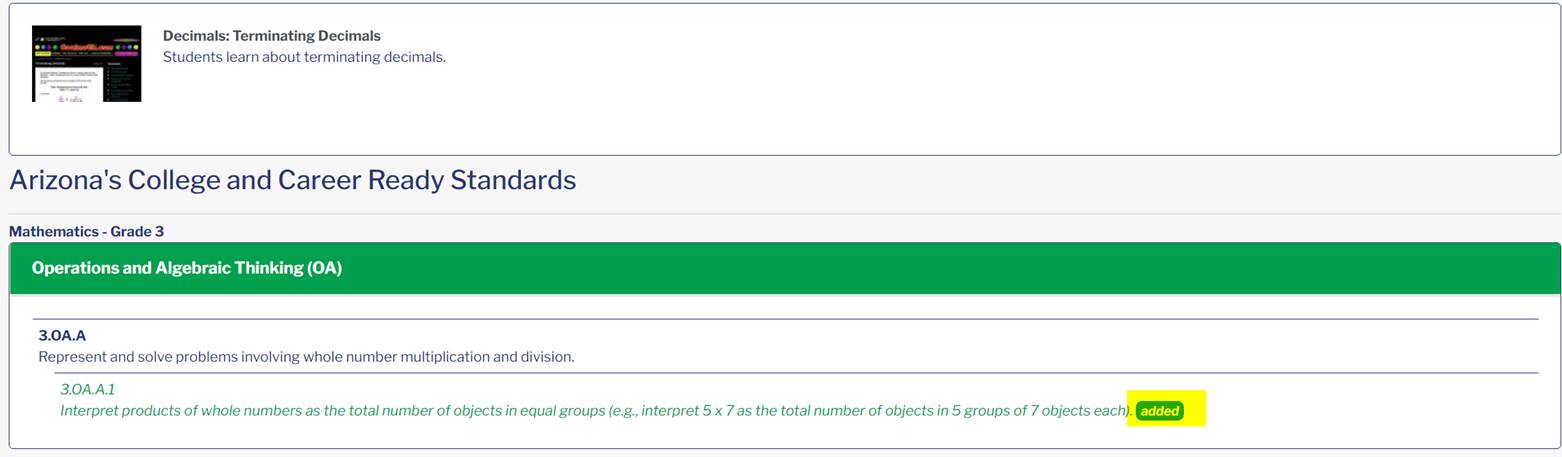Click the 'Interpret products of whole numbers' standard text

tap(596, 411)
